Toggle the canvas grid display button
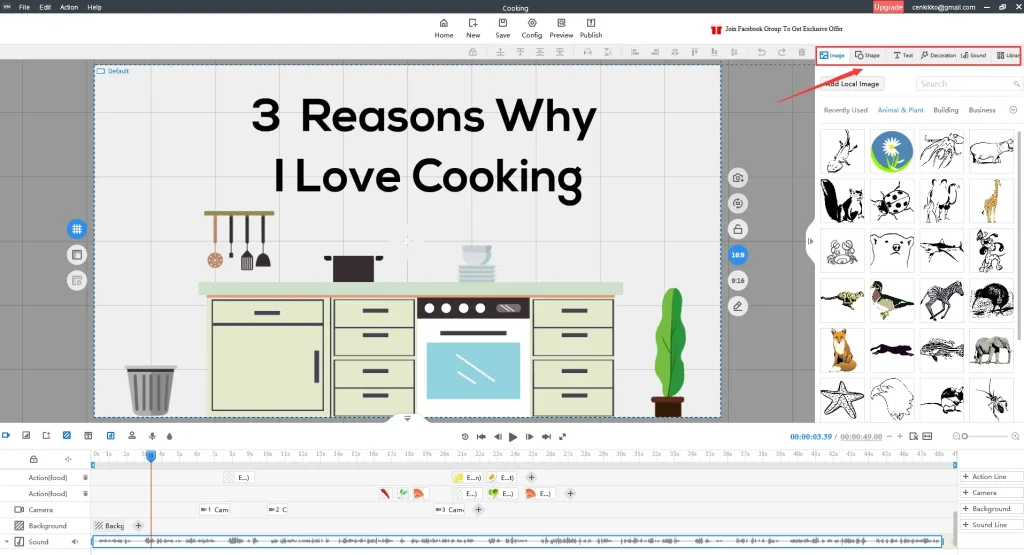The image size is (1024, 555). pyautogui.click(x=76, y=229)
